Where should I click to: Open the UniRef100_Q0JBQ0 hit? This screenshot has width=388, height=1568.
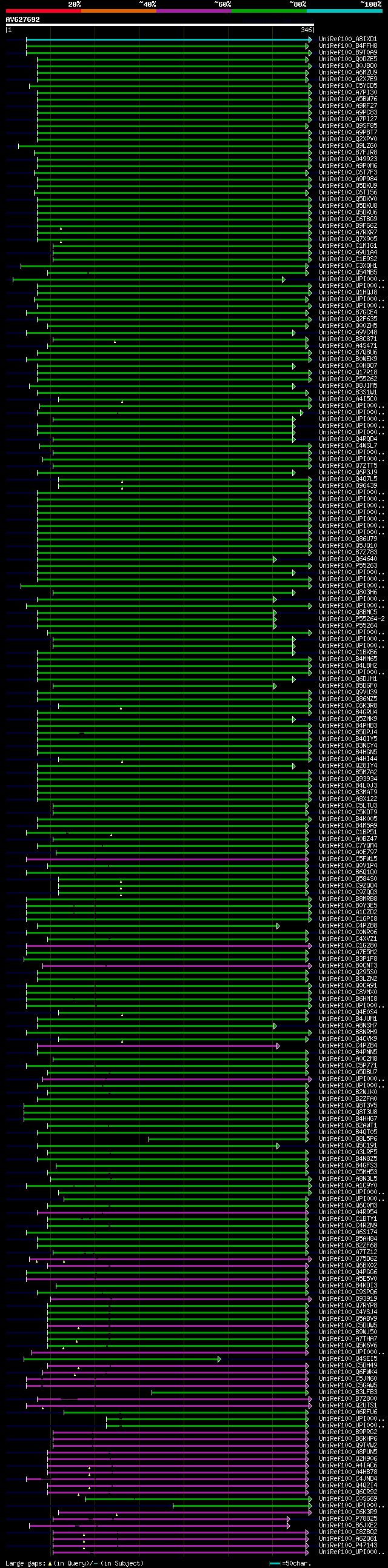point(348,67)
